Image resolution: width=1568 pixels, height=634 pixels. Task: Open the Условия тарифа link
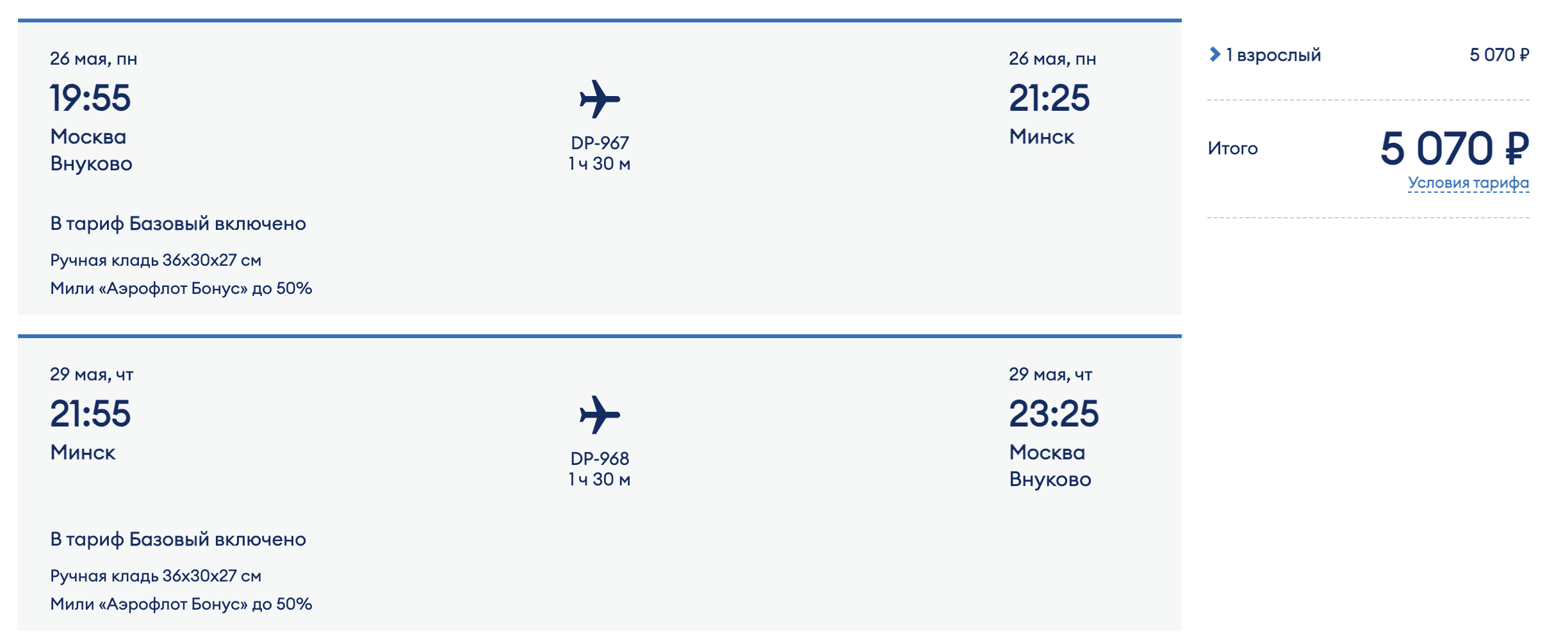click(1468, 183)
